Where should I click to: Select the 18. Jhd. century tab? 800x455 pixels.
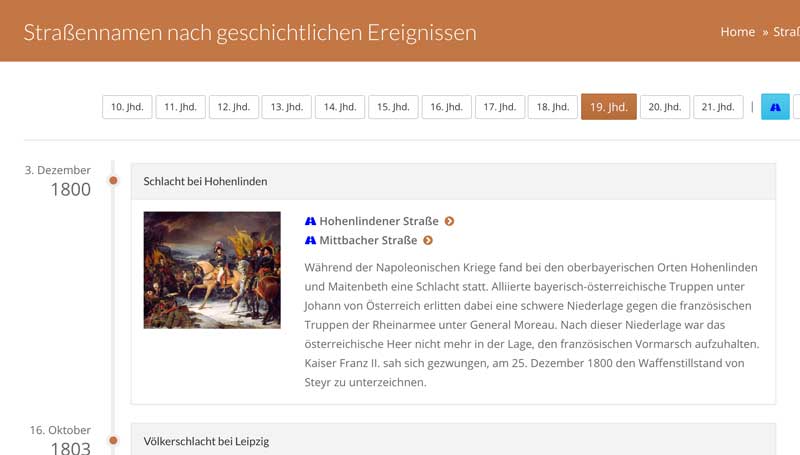[x=552, y=107]
